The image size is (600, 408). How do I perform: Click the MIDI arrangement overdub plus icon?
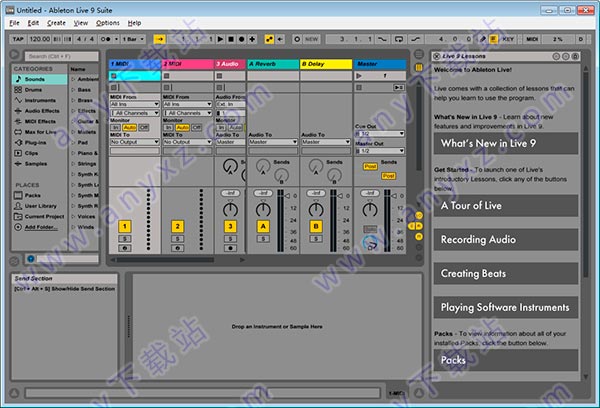point(252,39)
